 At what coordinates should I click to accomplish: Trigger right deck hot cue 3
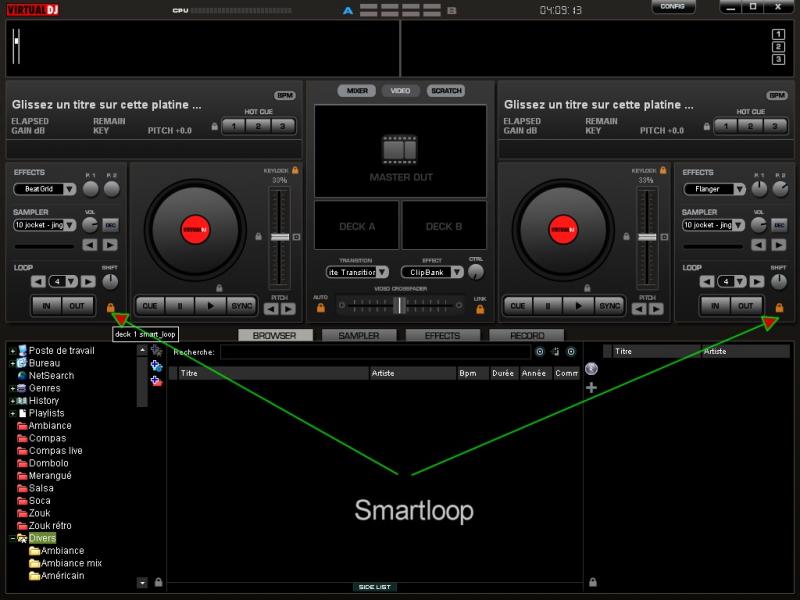click(774, 126)
